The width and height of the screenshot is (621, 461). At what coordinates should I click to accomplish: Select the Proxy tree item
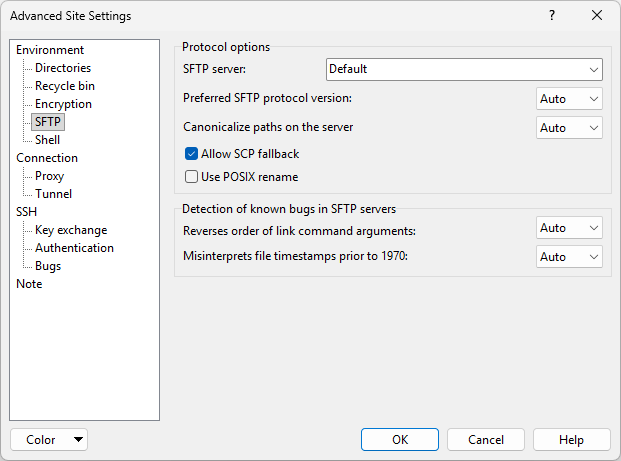tap(49, 176)
